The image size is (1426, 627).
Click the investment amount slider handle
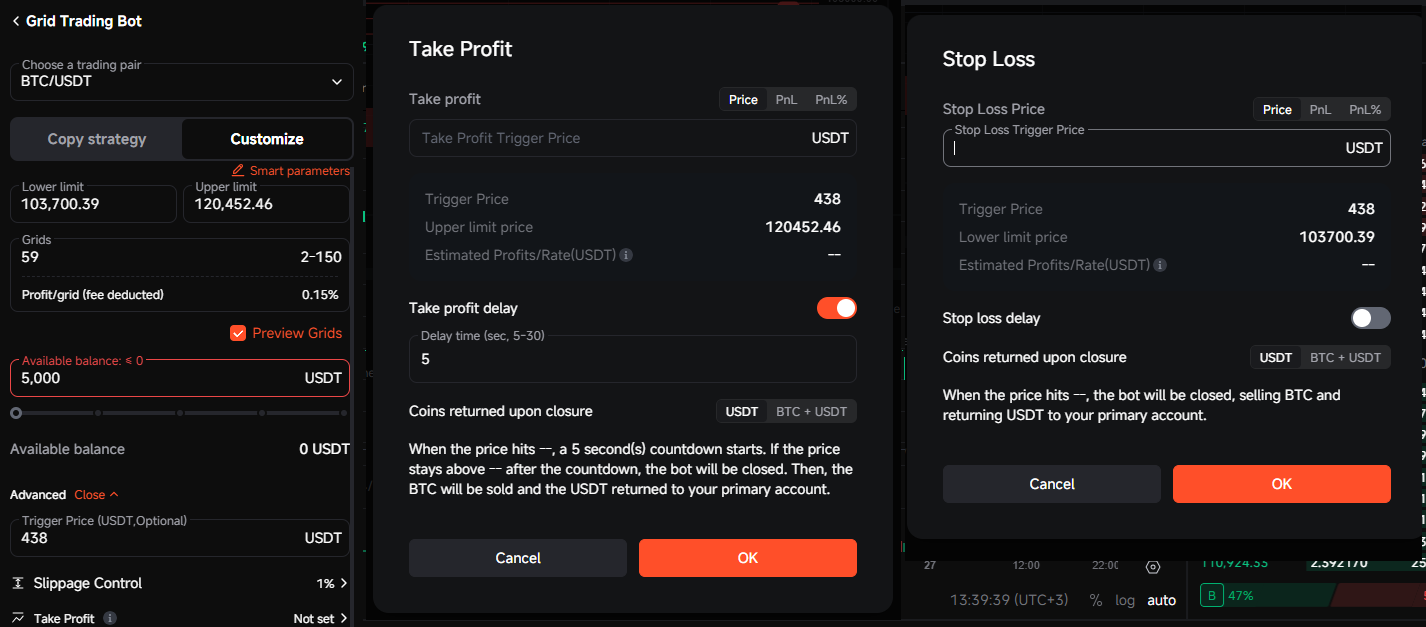click(x=16, y=412)
